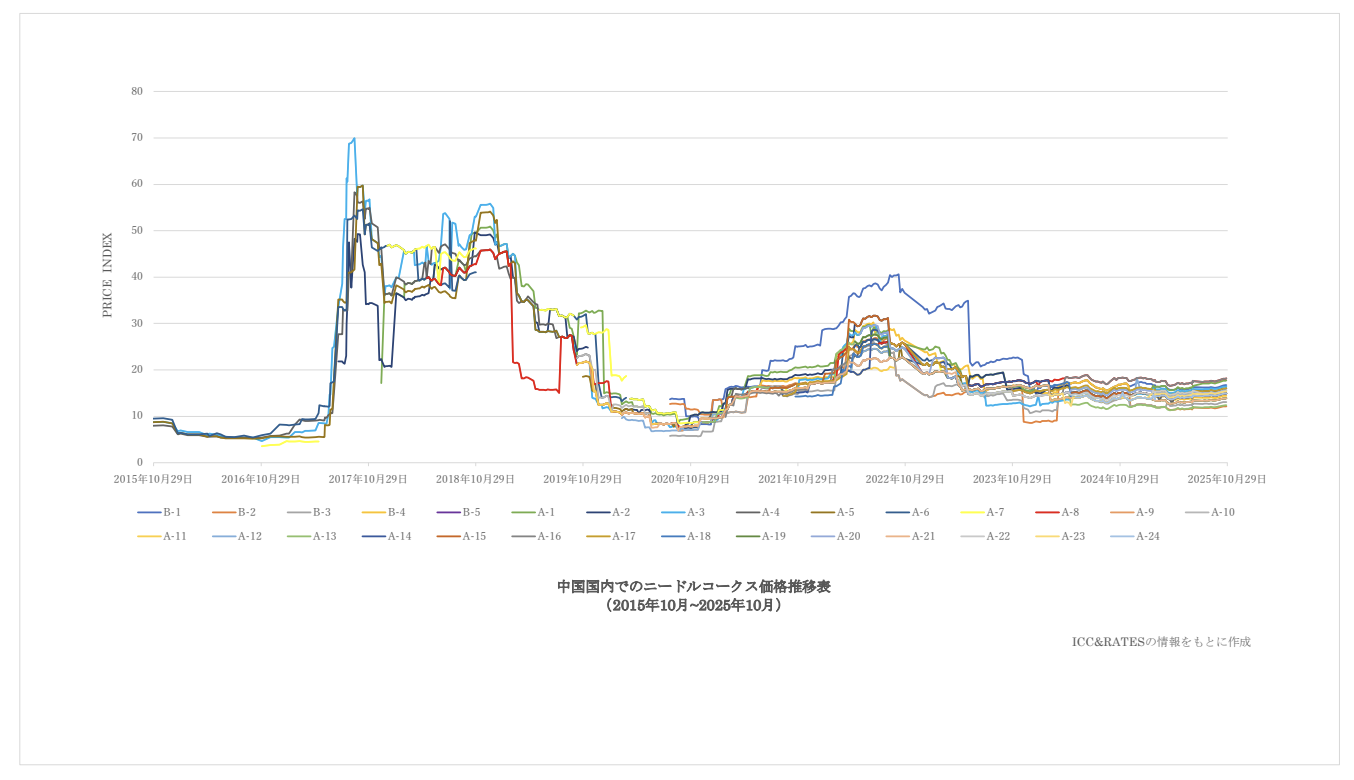Image resolution: width=1354 pixels, height=780 pixels.
Task: Select the A-19 legend entry
Action: [x=759, y=536]
